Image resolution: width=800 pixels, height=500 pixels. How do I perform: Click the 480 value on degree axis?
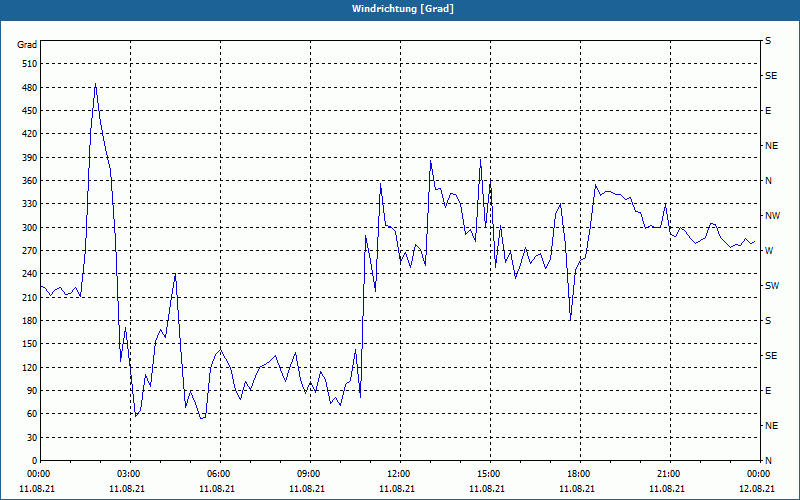[x=30, y=88]
